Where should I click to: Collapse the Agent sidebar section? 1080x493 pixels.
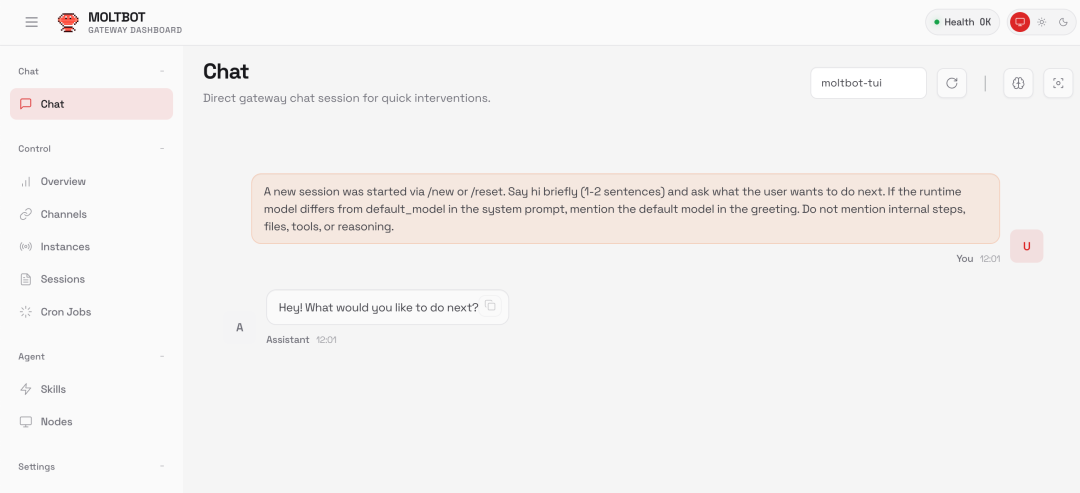(162, 357)
